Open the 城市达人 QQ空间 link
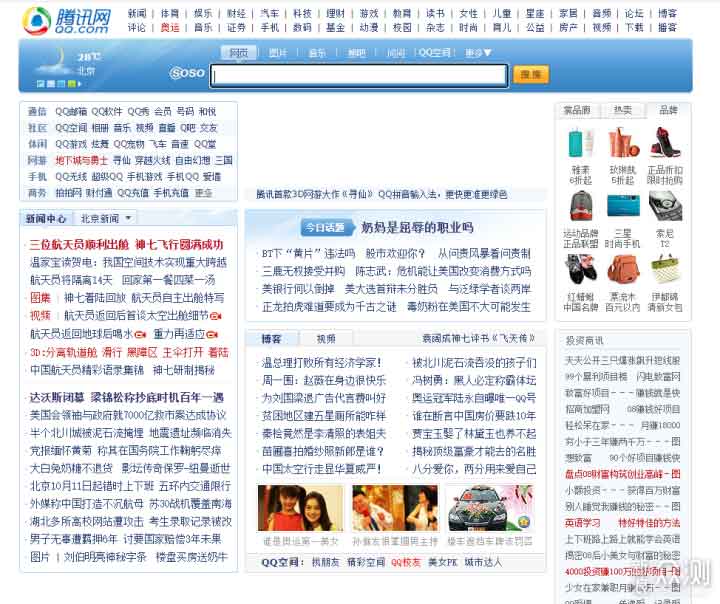This screenshot has width=720, height=604. (483, 562)
